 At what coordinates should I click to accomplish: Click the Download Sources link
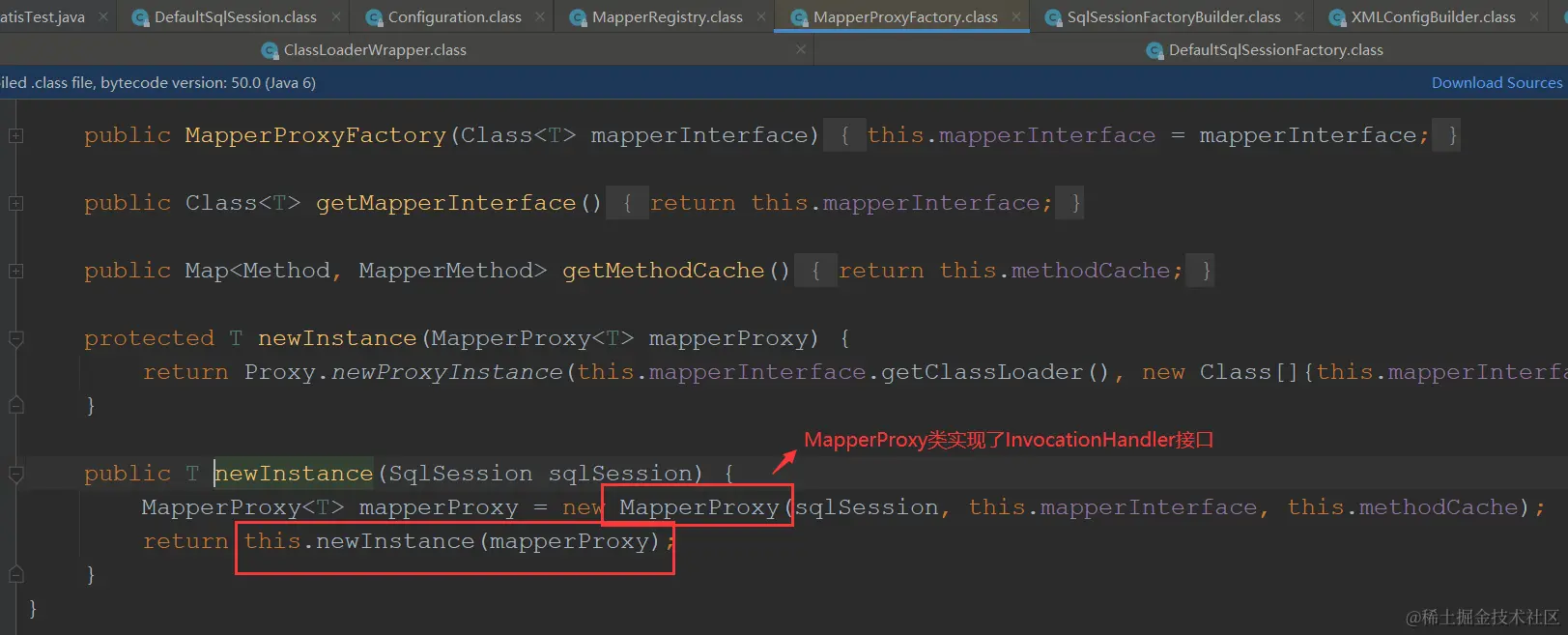click(x=1497, y=82)
